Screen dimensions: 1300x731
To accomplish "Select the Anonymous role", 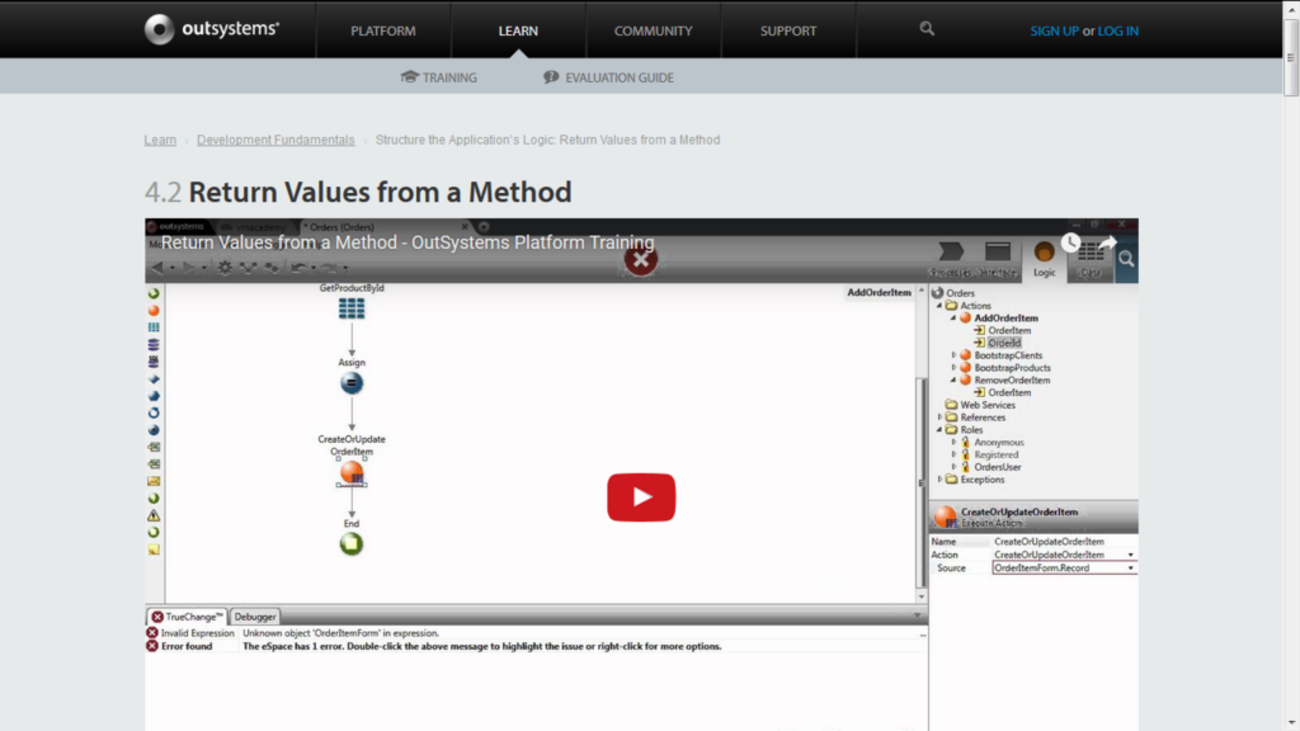I will point(999,442).
